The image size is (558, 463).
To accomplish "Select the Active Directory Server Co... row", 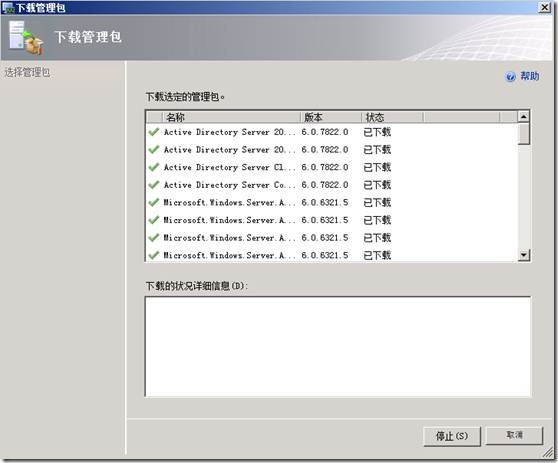I will click(x=332, y=185).
